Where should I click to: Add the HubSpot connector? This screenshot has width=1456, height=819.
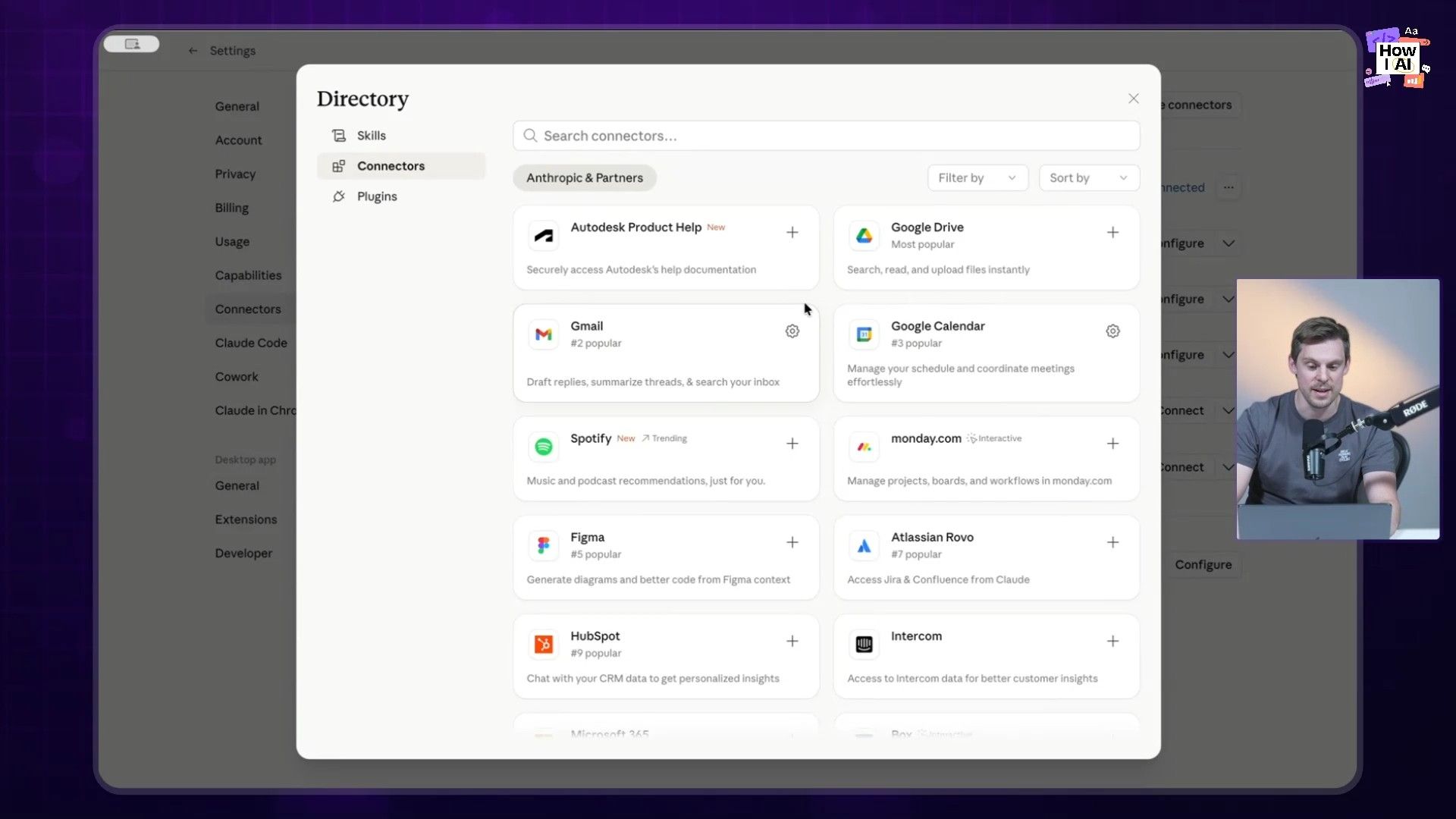click(792, 642)
